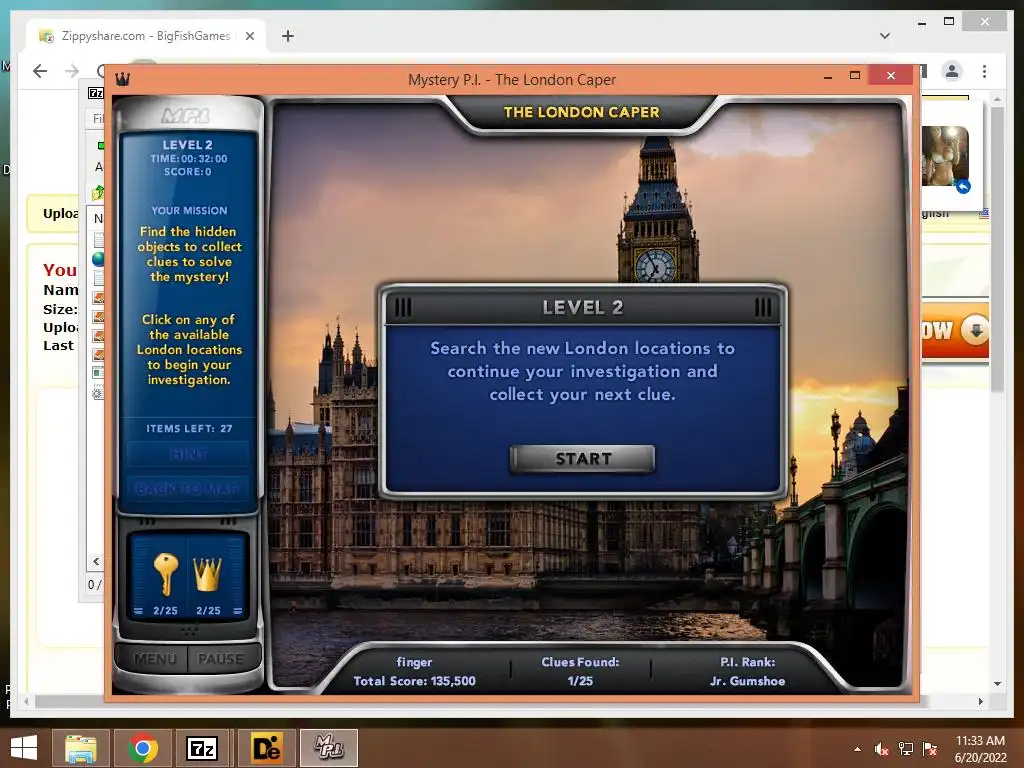Image resolution: width=1024 pixels, height=768 pixels.
Task: Click the muted volume tray icon
Action: click(881, 749)
